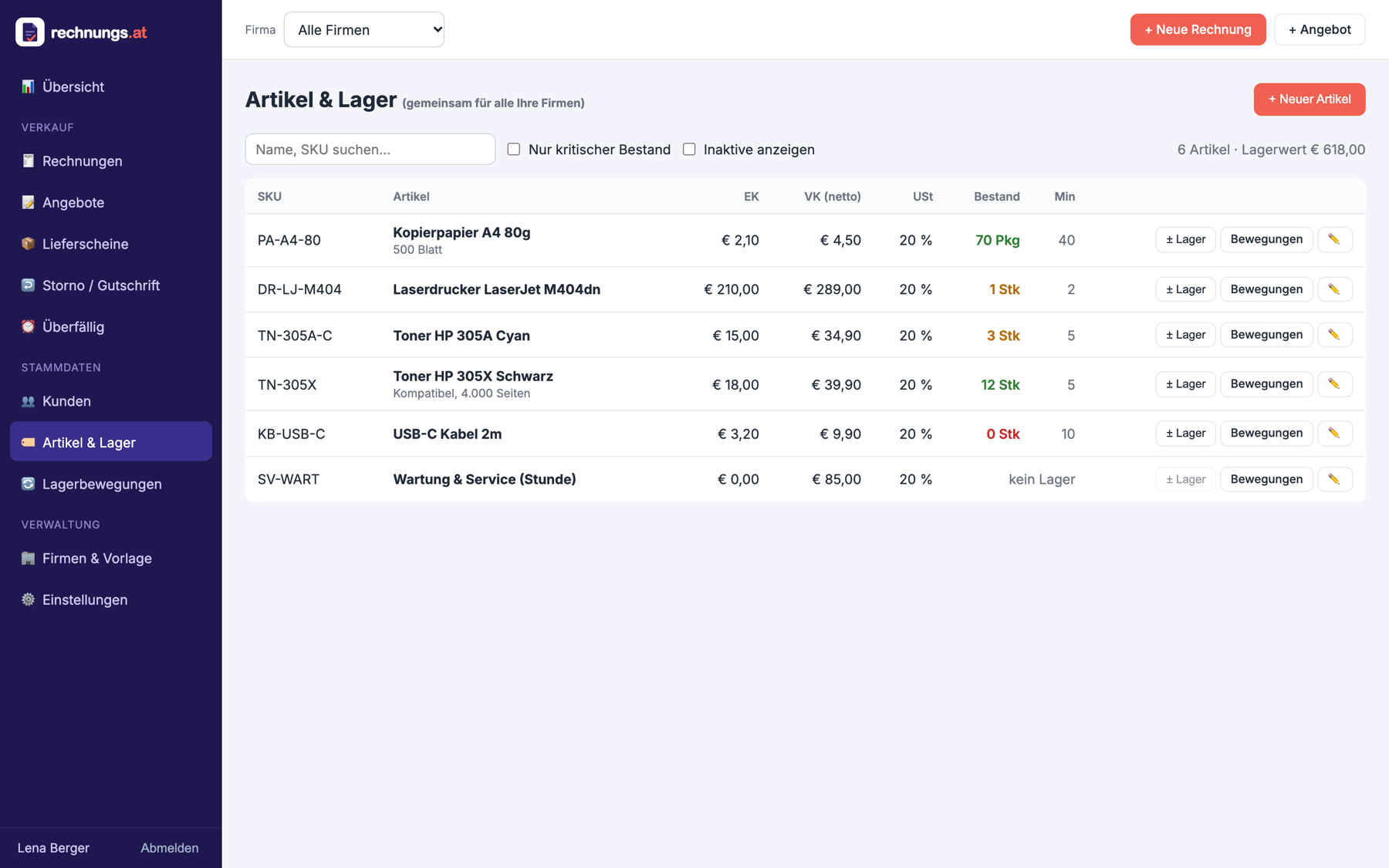The width and height of the screenshot is (1389, 868).
Task: Click the Rechnungen document icon
Action: pyautogui.click(x=28, y=160)
